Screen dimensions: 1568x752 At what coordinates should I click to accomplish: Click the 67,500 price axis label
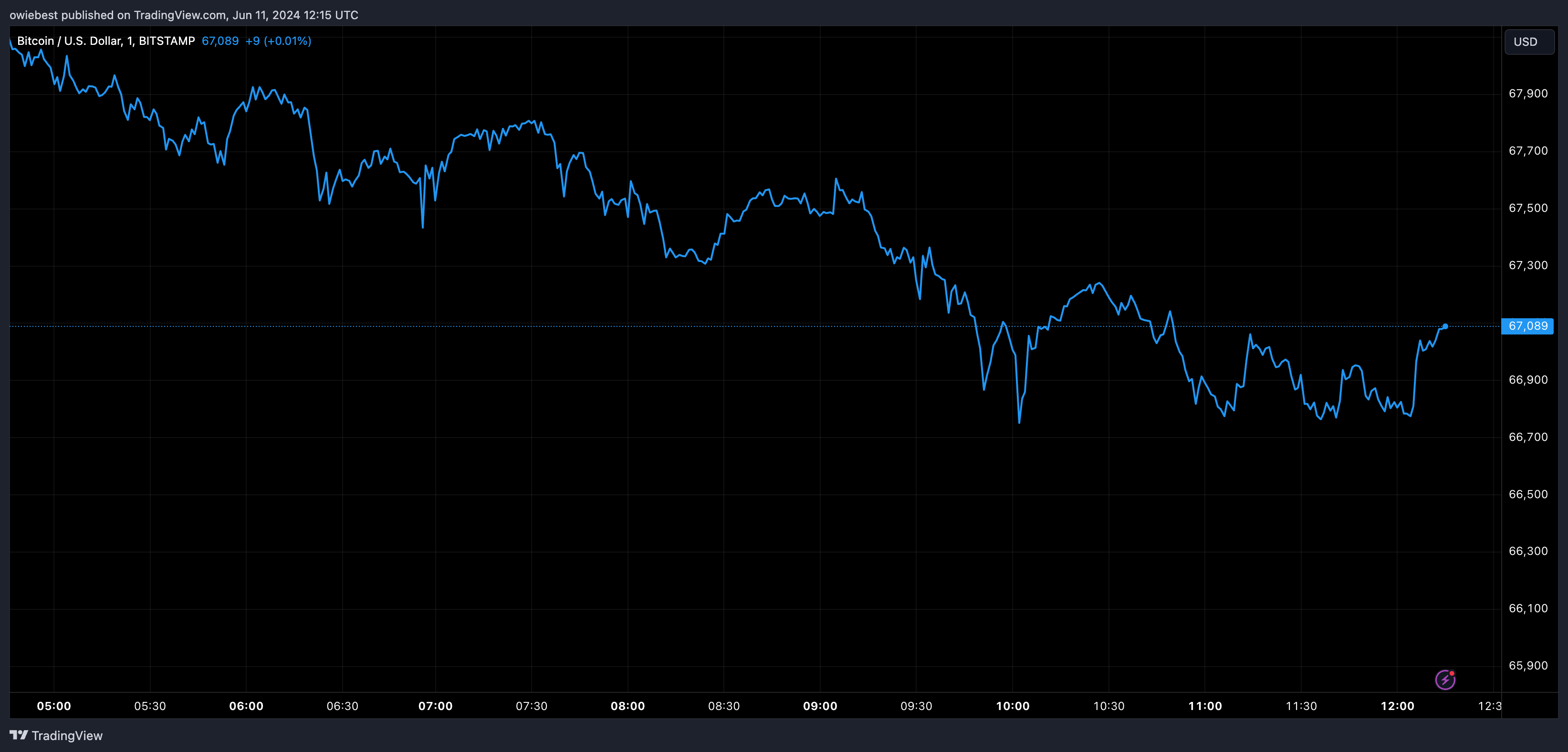(x=1528, y=208)
